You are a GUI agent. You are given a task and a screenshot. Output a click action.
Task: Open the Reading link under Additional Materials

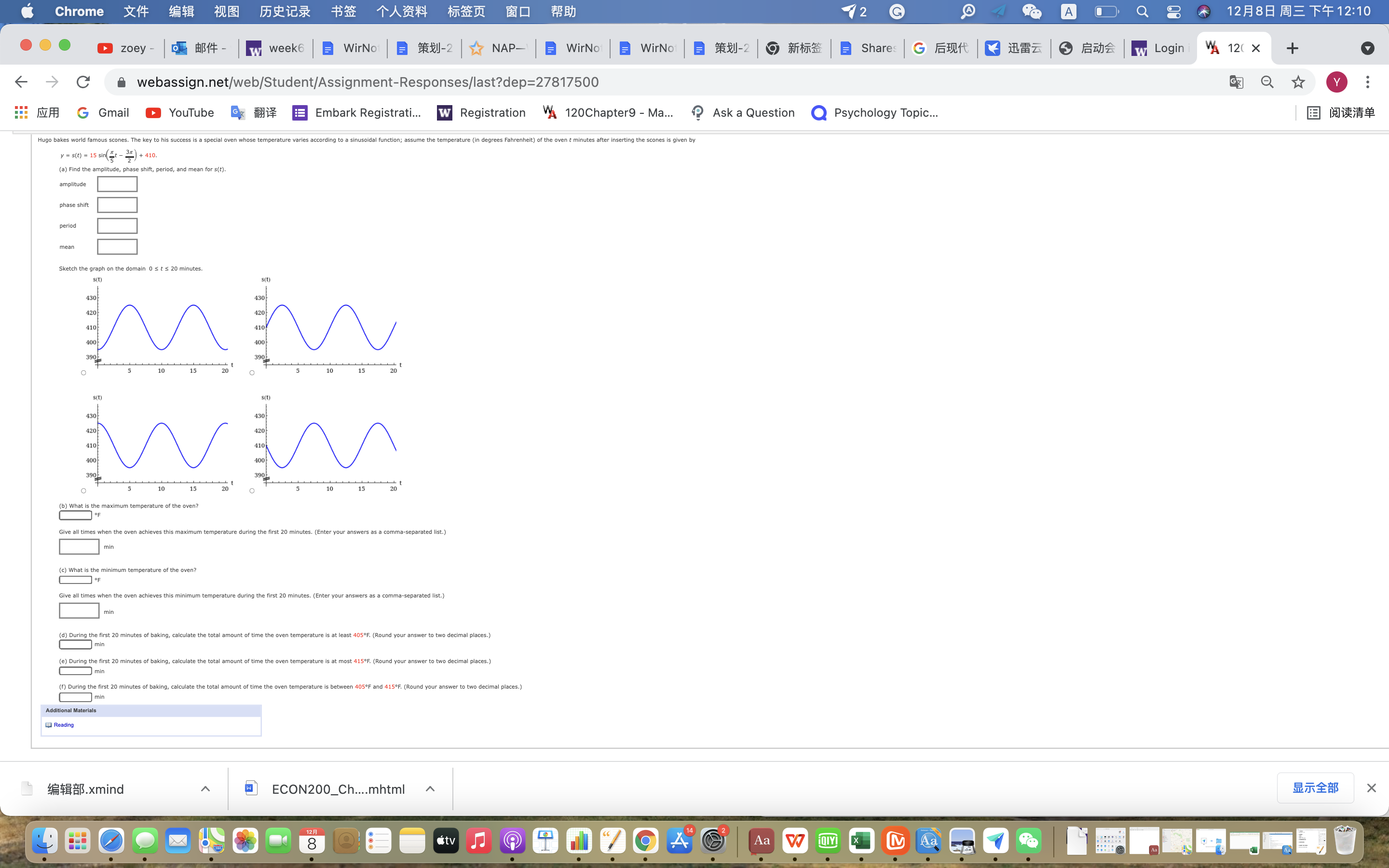pos(63,724)
